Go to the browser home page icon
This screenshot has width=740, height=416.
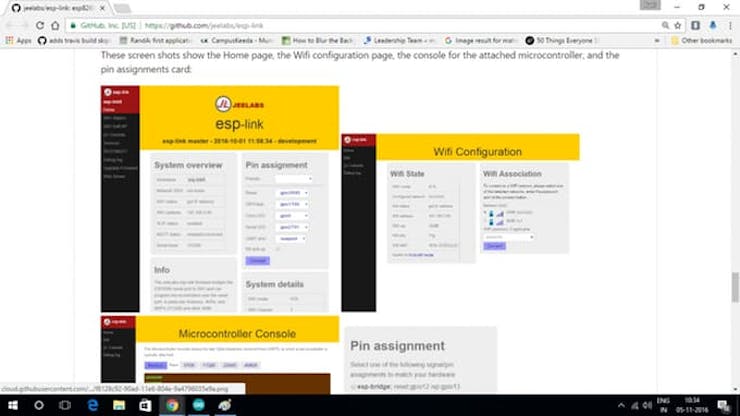(x=55, y=25)
